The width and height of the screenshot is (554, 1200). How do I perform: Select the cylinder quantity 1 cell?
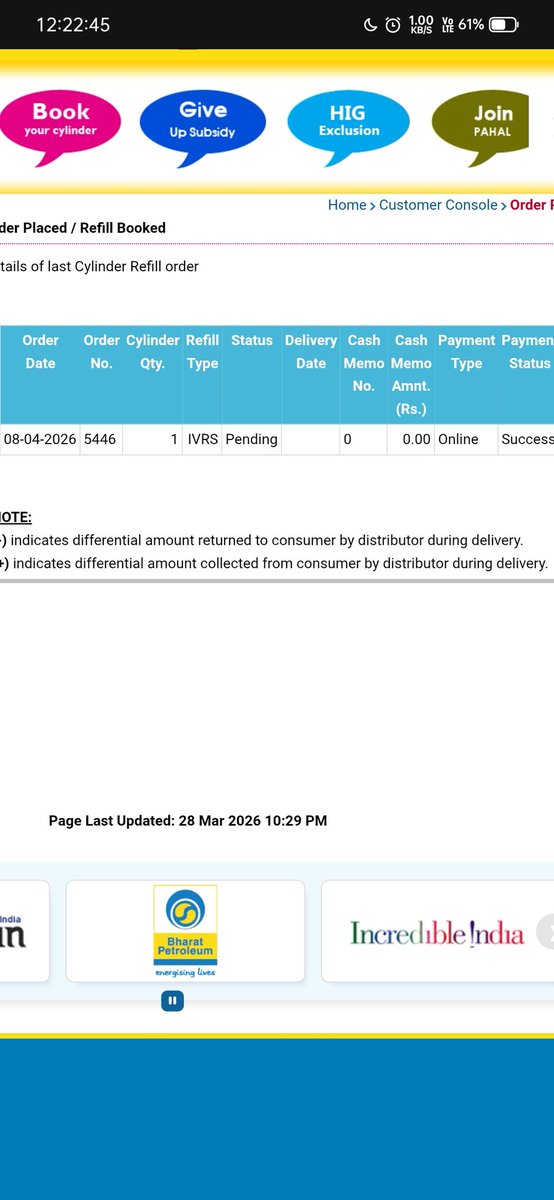pyautogui.click(x=153, y=439)
